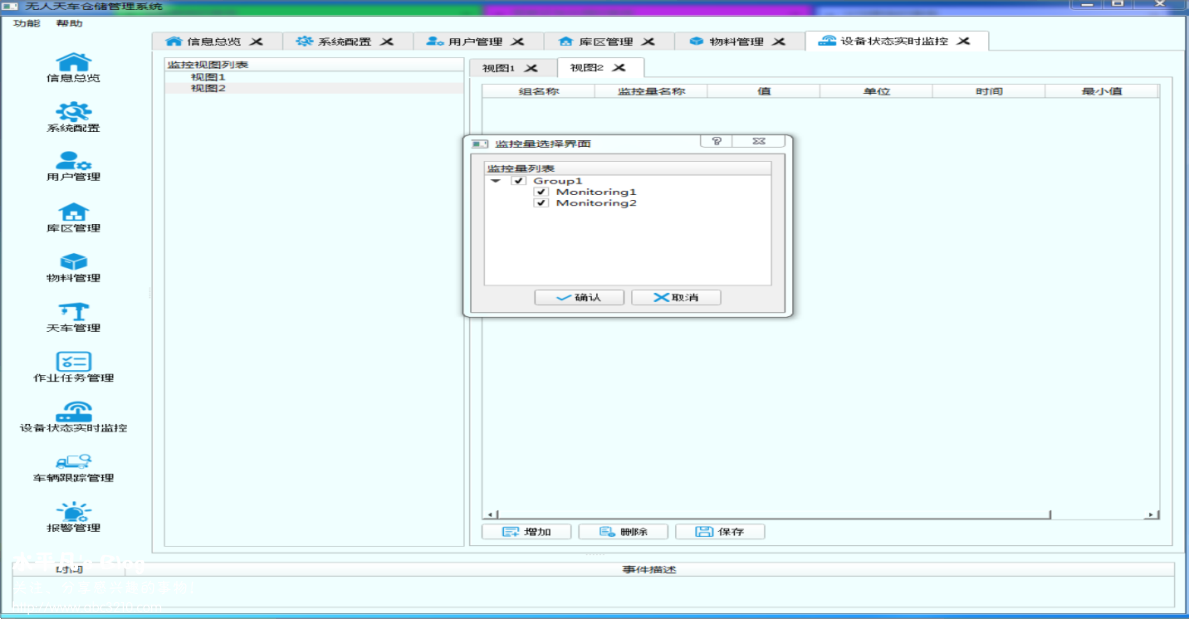Viewport: 1189px width, 619px height.
Task: Open 物料管理 box icon in sidebar
Action: [x=73, y=261]
